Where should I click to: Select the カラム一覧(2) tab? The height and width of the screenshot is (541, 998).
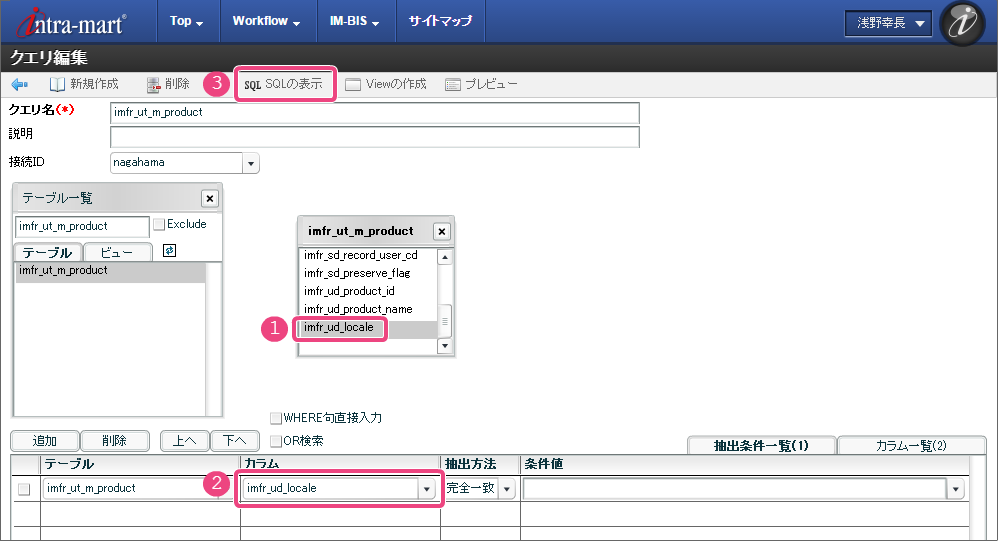click(911, 446)
